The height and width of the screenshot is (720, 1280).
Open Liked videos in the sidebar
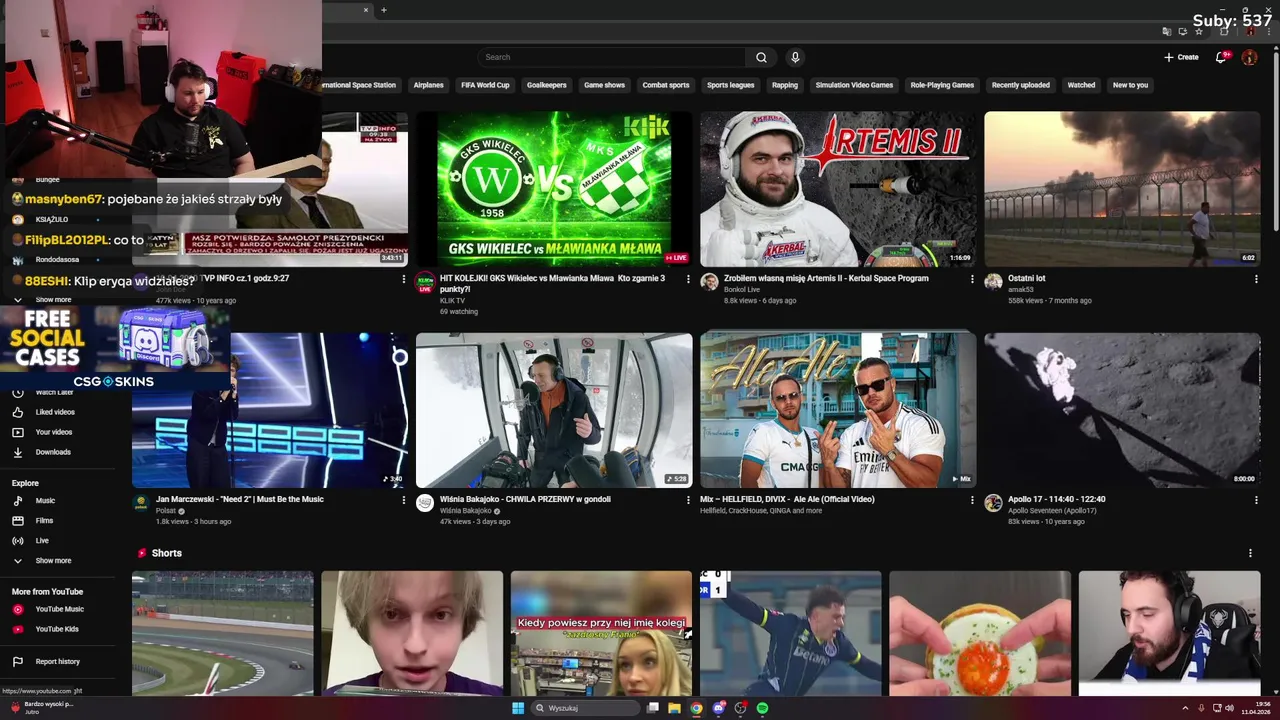pyautogui.click(x=55, y=412)
